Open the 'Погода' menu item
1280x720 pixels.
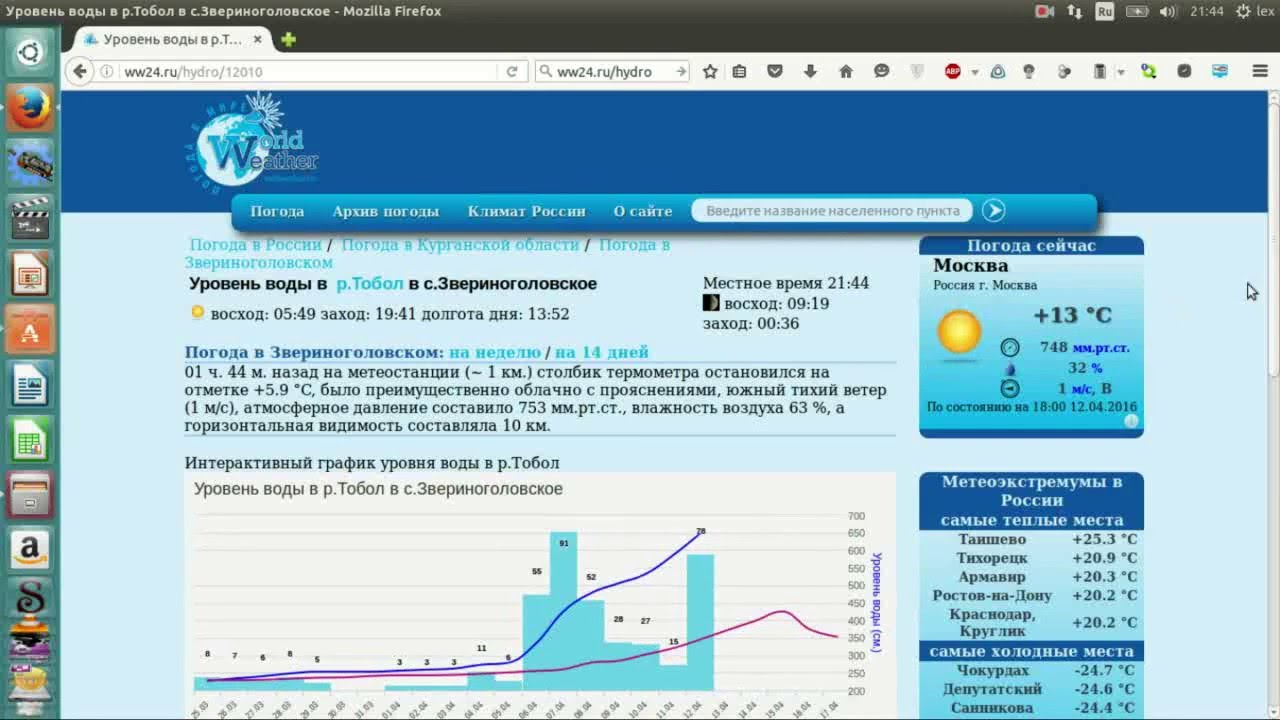click(277, 211)
